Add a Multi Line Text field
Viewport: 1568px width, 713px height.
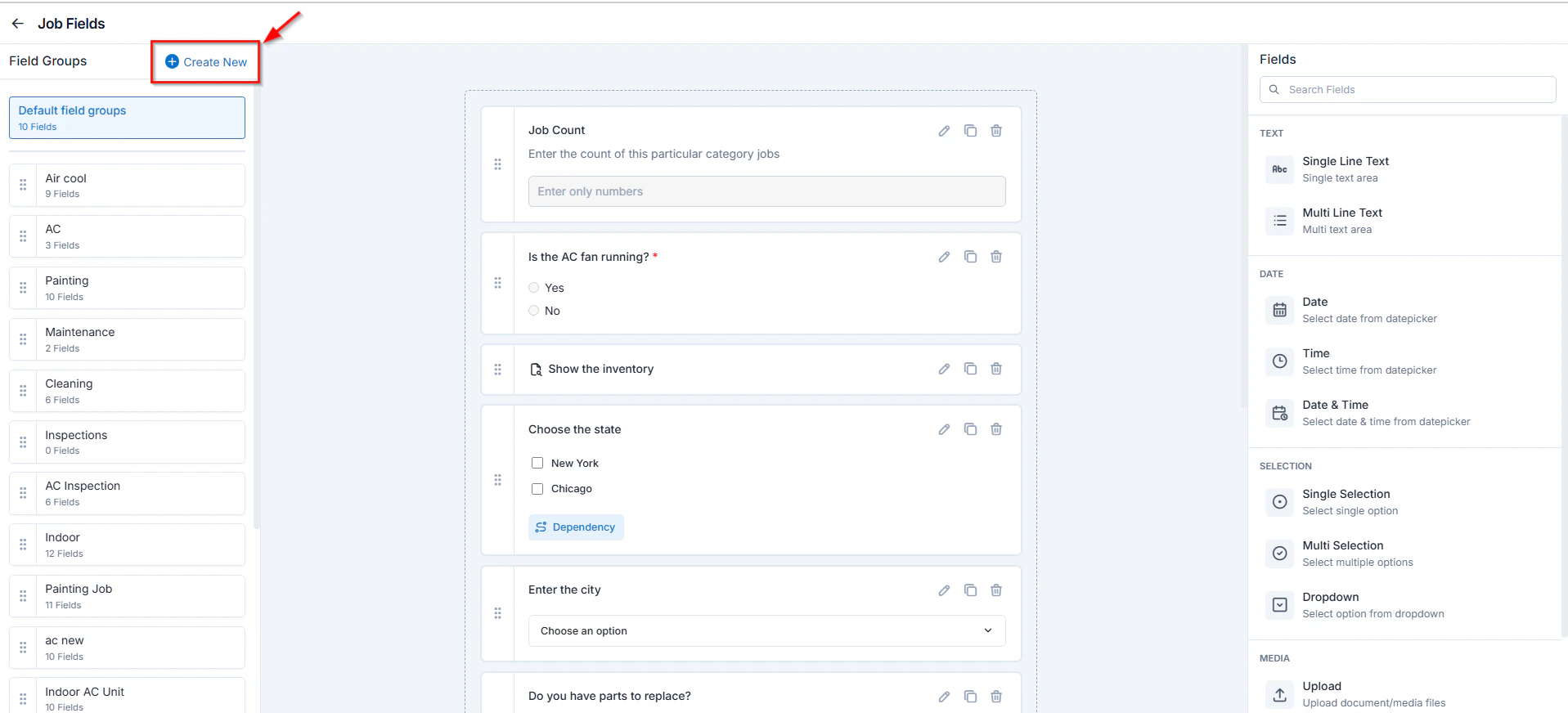tap(1406, 221)
